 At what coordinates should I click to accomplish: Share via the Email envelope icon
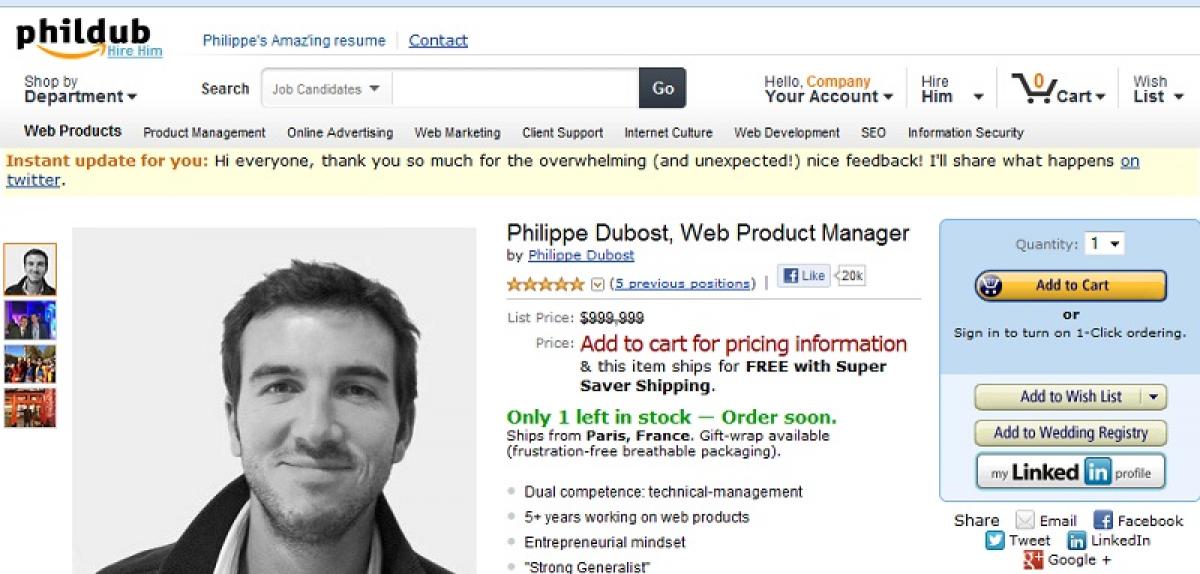point(1025,520)
